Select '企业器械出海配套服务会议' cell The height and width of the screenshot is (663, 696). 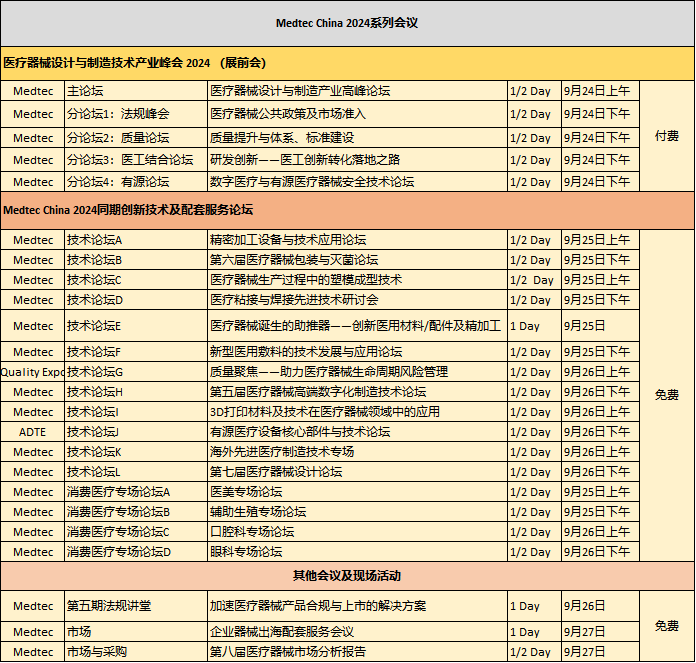point(357,631)
